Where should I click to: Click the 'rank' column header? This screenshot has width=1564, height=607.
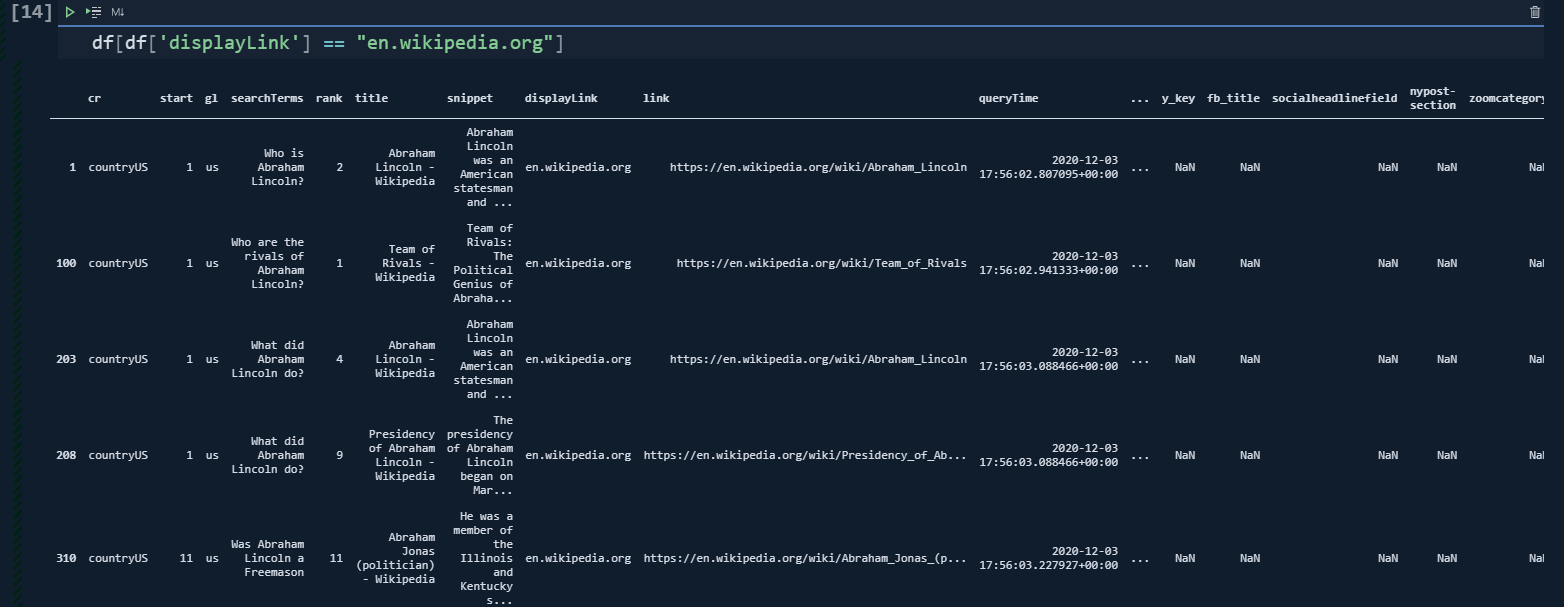pos(329,99)
